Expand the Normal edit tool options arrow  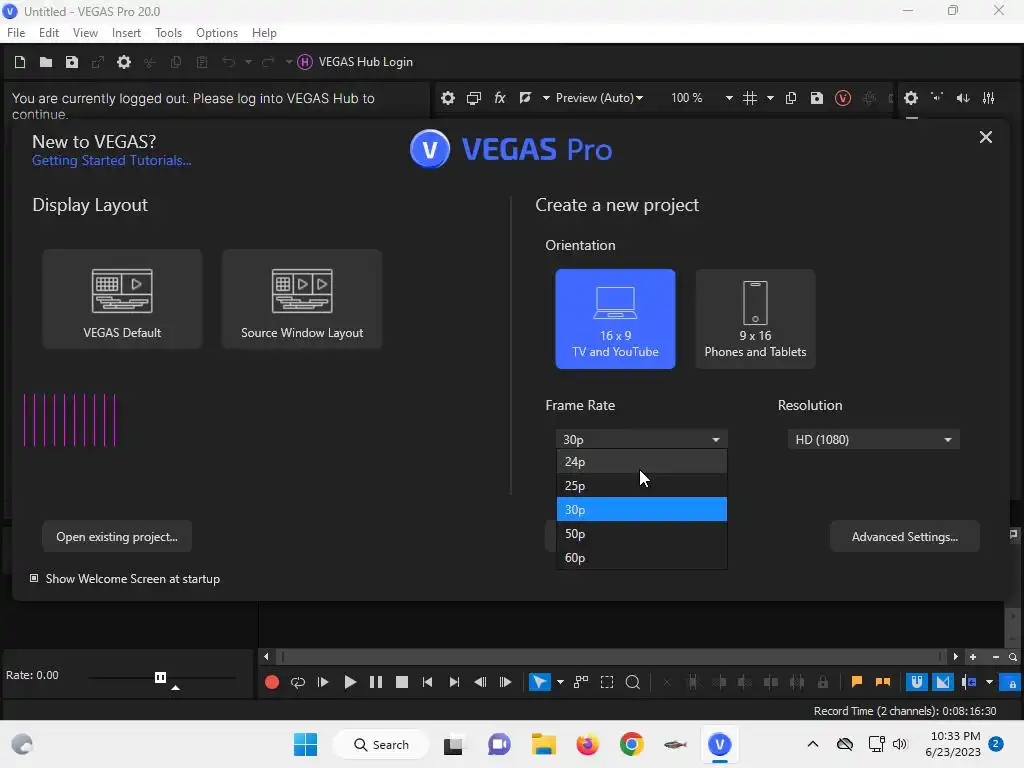click(x=560, y=682)
